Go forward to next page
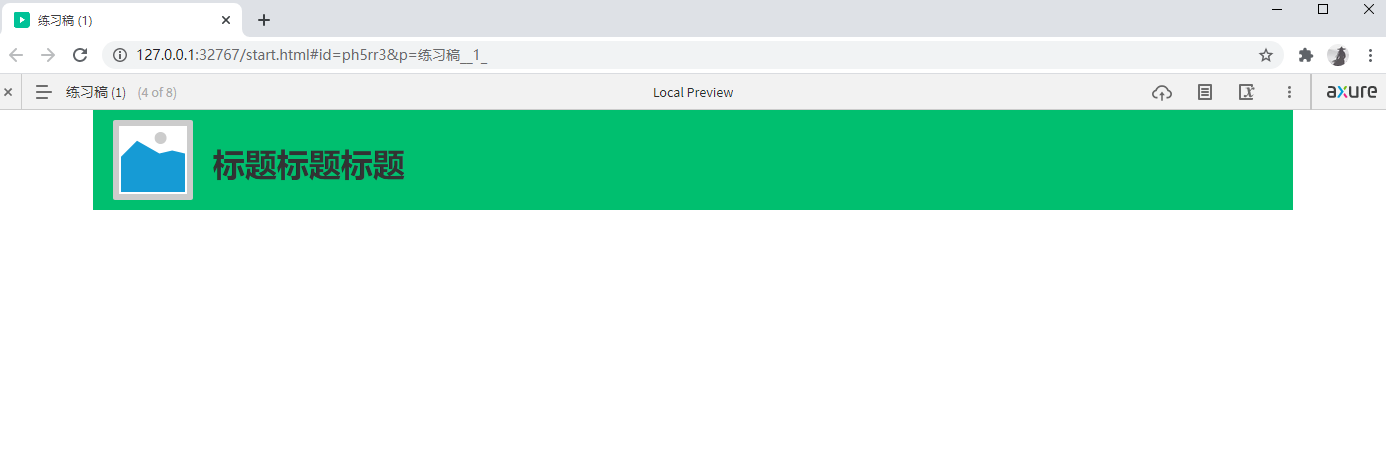This screenshot has height=468, width=1386. 48,55
